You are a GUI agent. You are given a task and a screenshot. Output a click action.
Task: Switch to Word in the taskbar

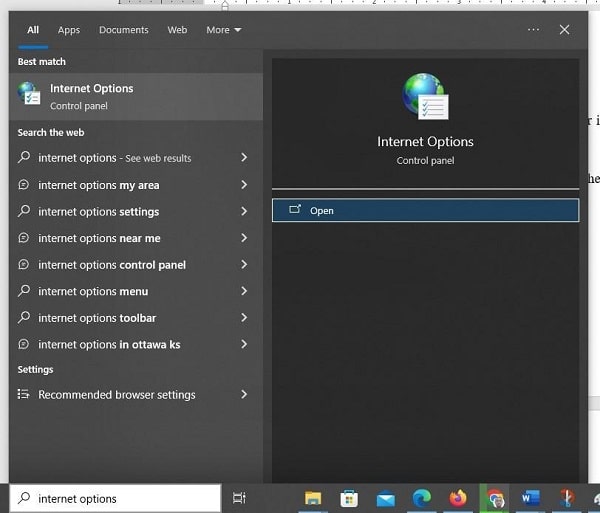pos(531,498)
